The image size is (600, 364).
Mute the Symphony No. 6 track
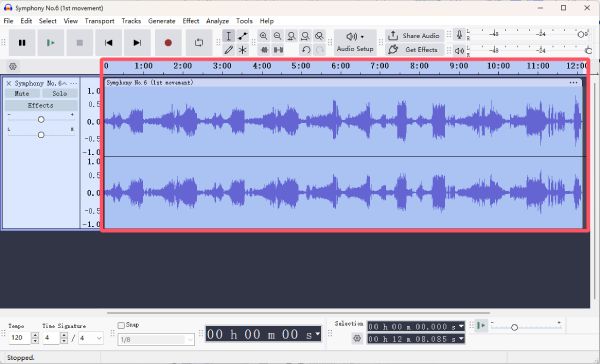(x=22, y=93)
